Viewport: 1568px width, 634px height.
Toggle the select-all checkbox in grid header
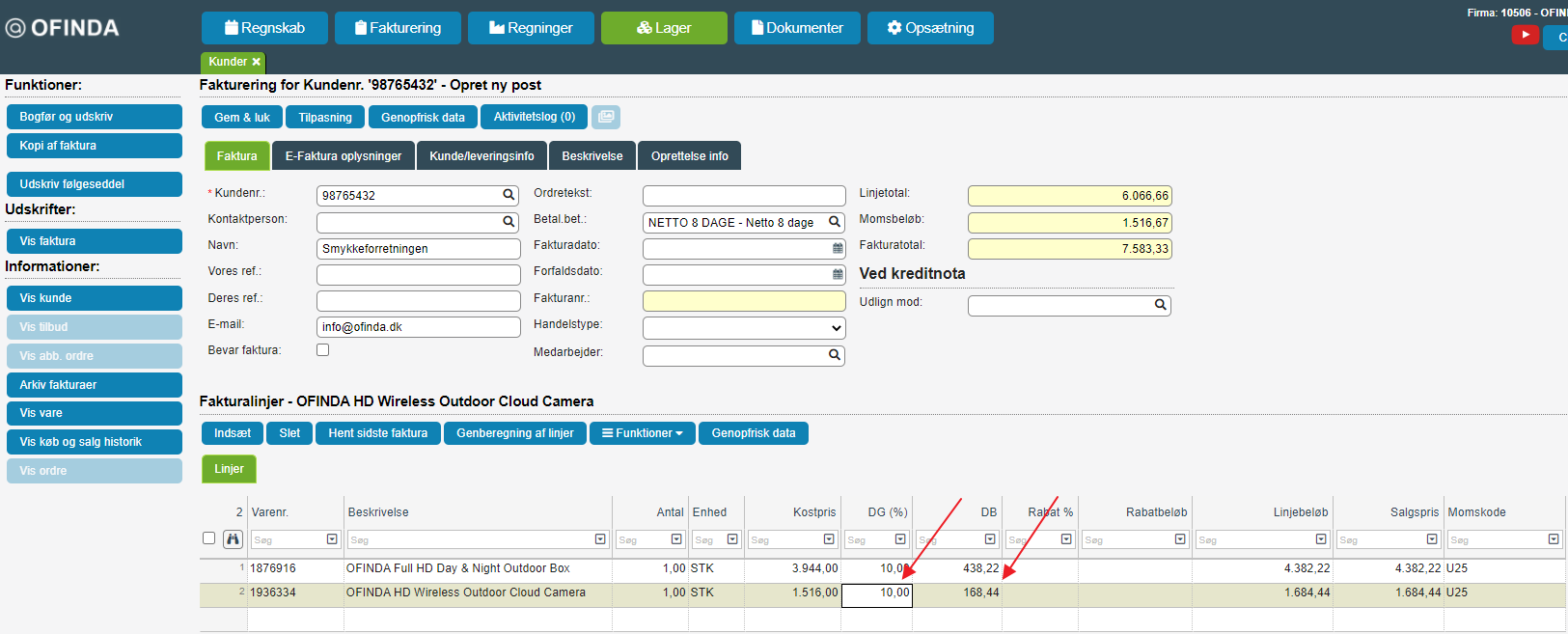tap(208, 538)
